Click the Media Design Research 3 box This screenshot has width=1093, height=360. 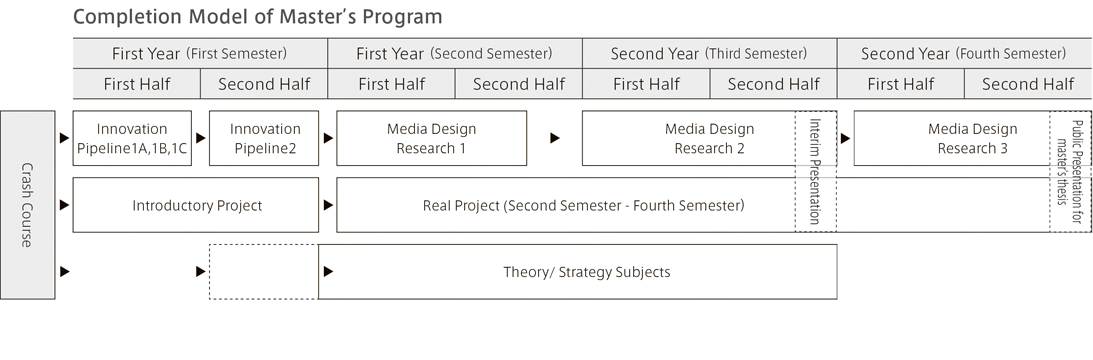[952, 138]
